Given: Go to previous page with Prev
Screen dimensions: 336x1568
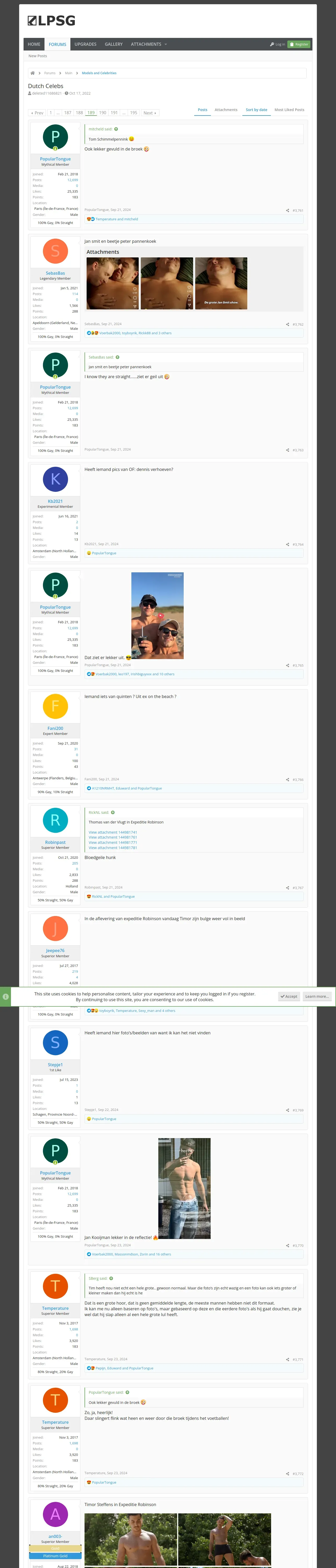Looking at the screenshot, I should 37,113.
